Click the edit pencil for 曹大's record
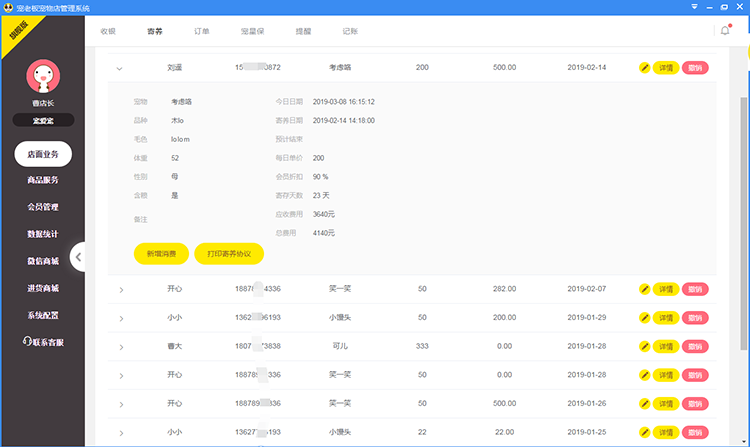 point(645,347)
